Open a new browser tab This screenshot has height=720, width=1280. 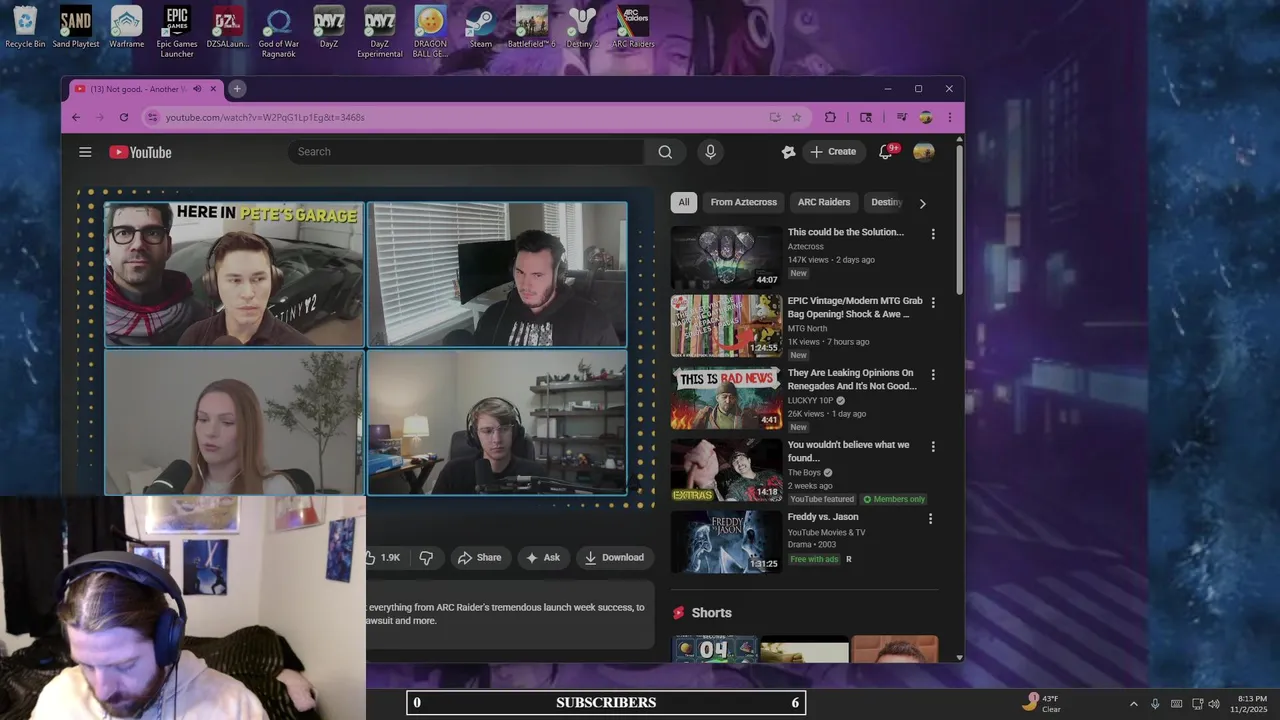(x=237, y=89)
